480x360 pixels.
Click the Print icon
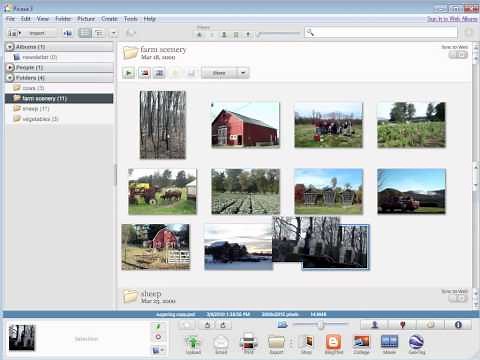coord(249,343)
